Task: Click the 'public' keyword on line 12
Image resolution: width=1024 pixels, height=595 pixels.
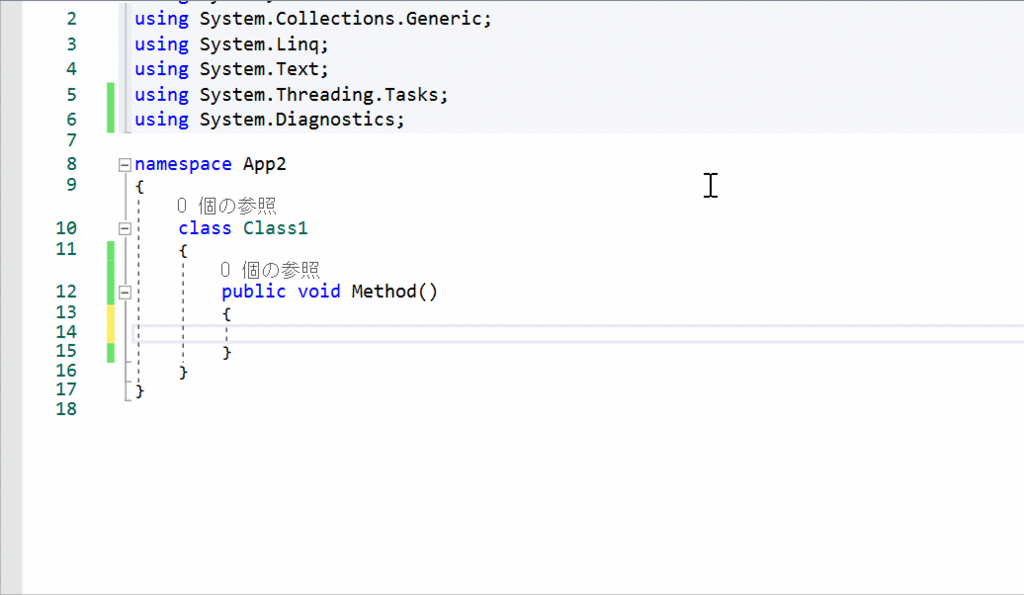Action: click(x=253, y=291)
